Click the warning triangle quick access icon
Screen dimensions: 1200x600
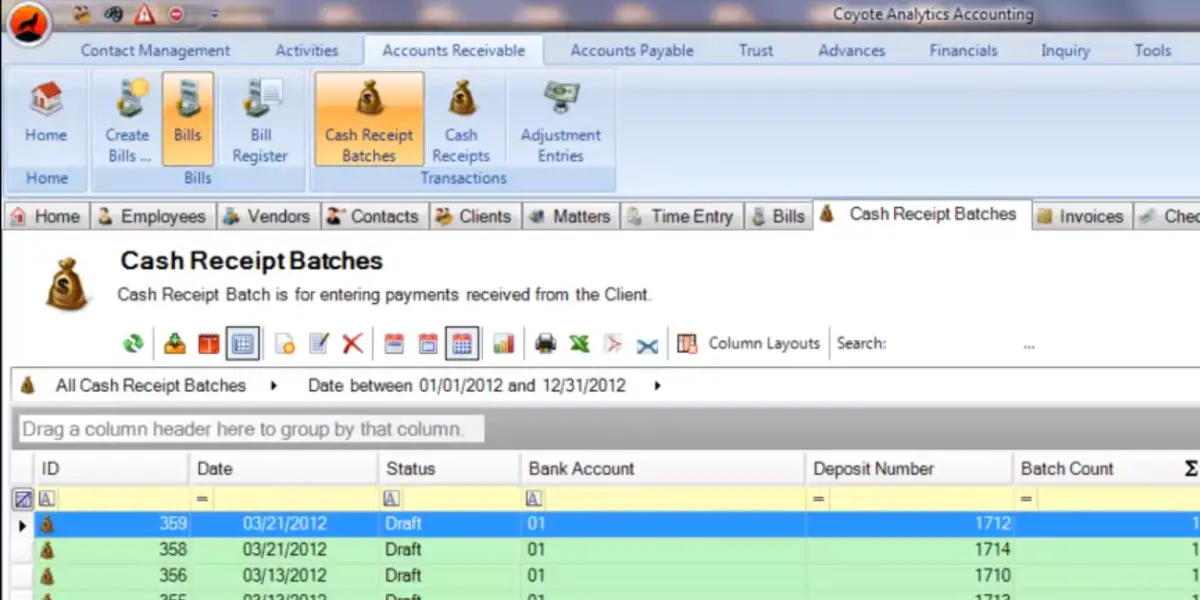point(145,14)
